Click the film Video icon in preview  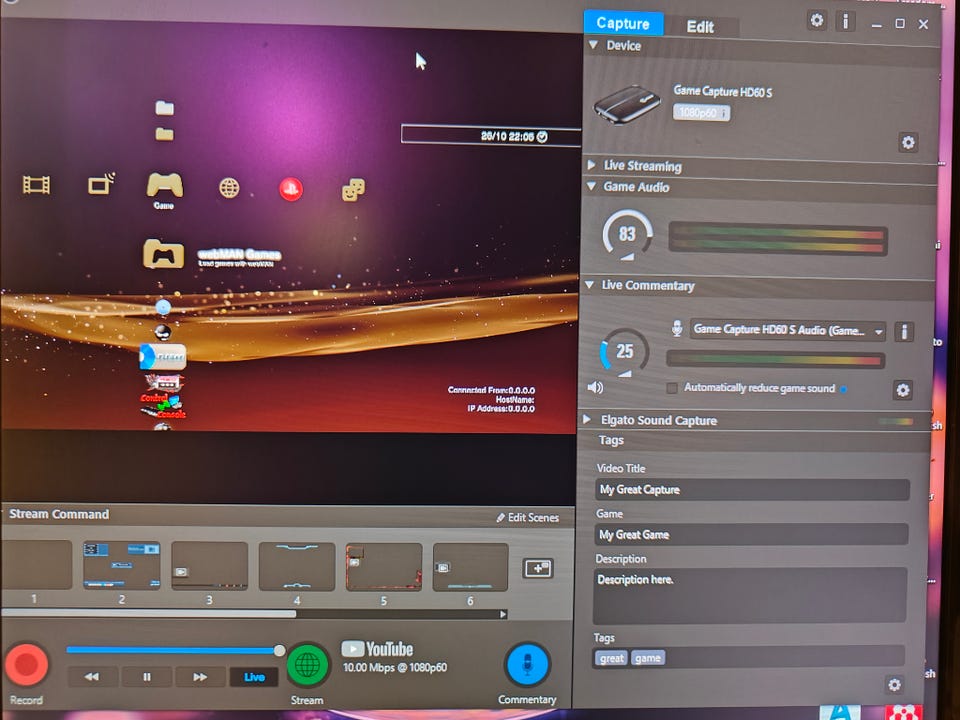(36, 184)
